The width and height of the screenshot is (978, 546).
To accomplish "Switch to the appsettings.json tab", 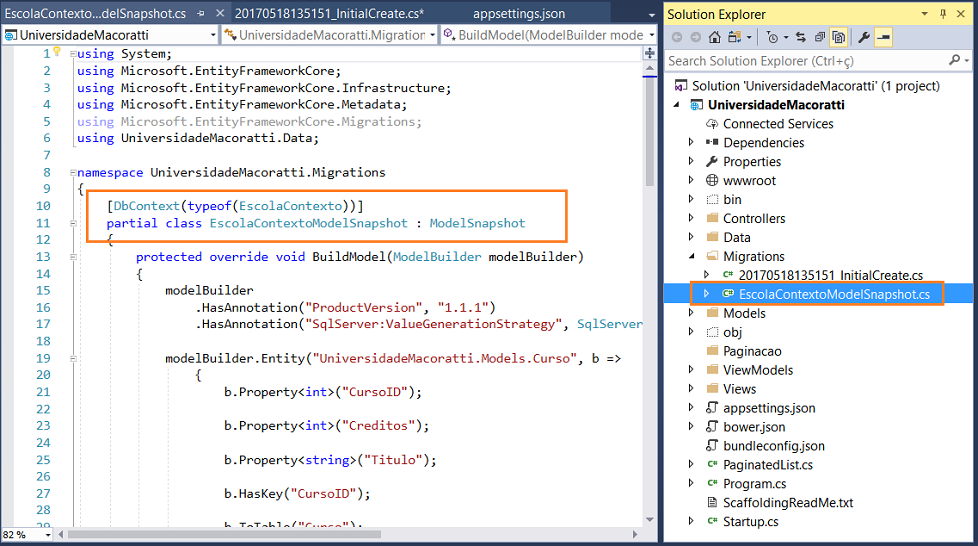I will pos(519,13).
